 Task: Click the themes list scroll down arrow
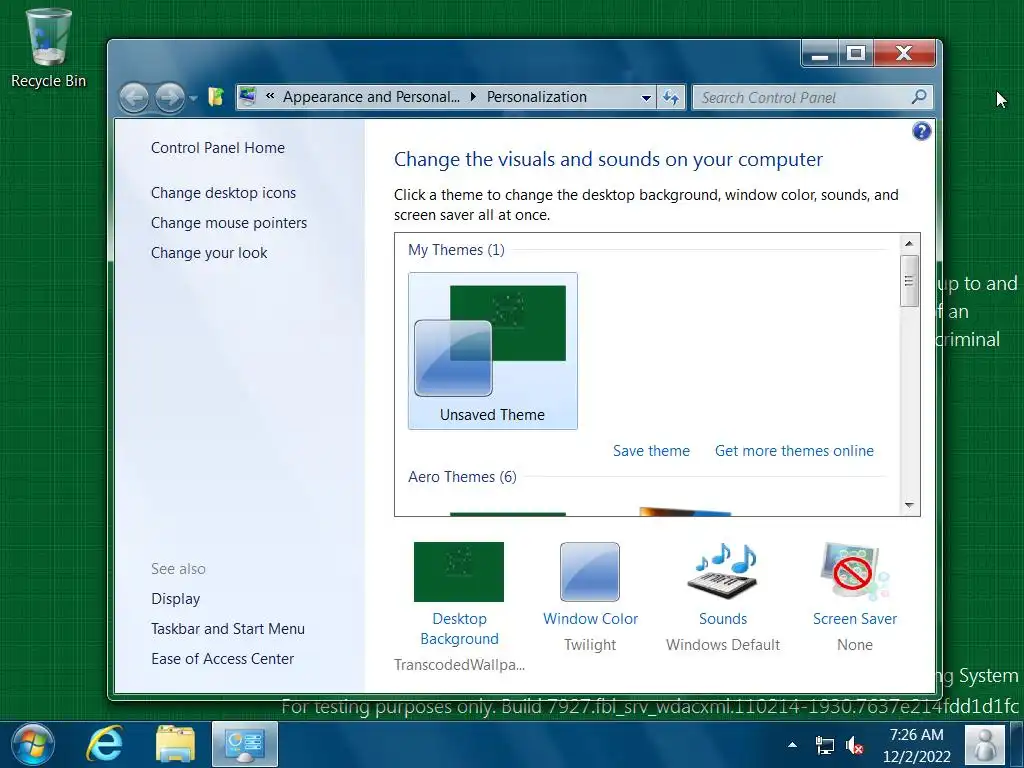tap(909, 505)
